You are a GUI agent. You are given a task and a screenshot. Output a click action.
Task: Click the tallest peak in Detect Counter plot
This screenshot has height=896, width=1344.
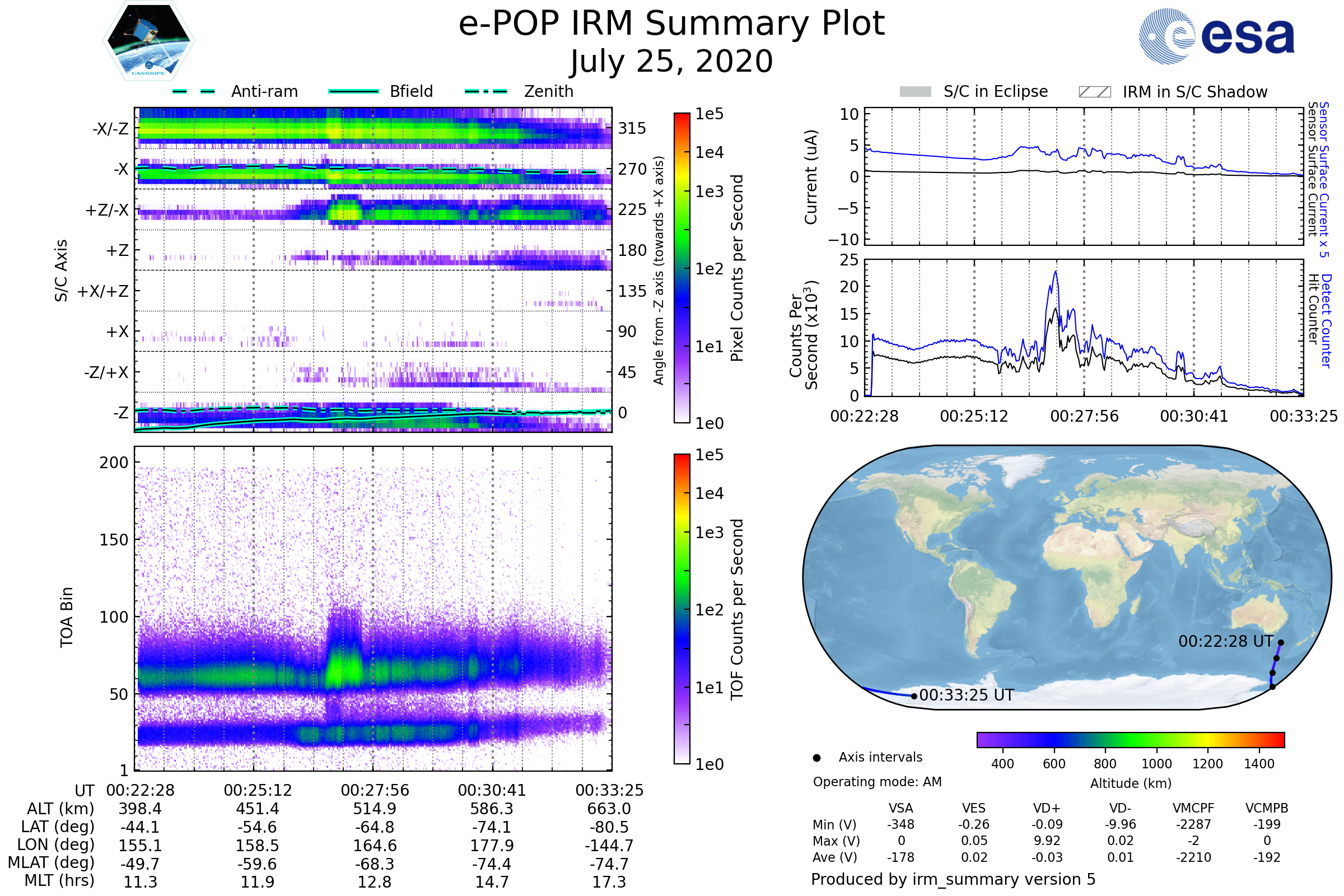click(x=1056, y=273)
